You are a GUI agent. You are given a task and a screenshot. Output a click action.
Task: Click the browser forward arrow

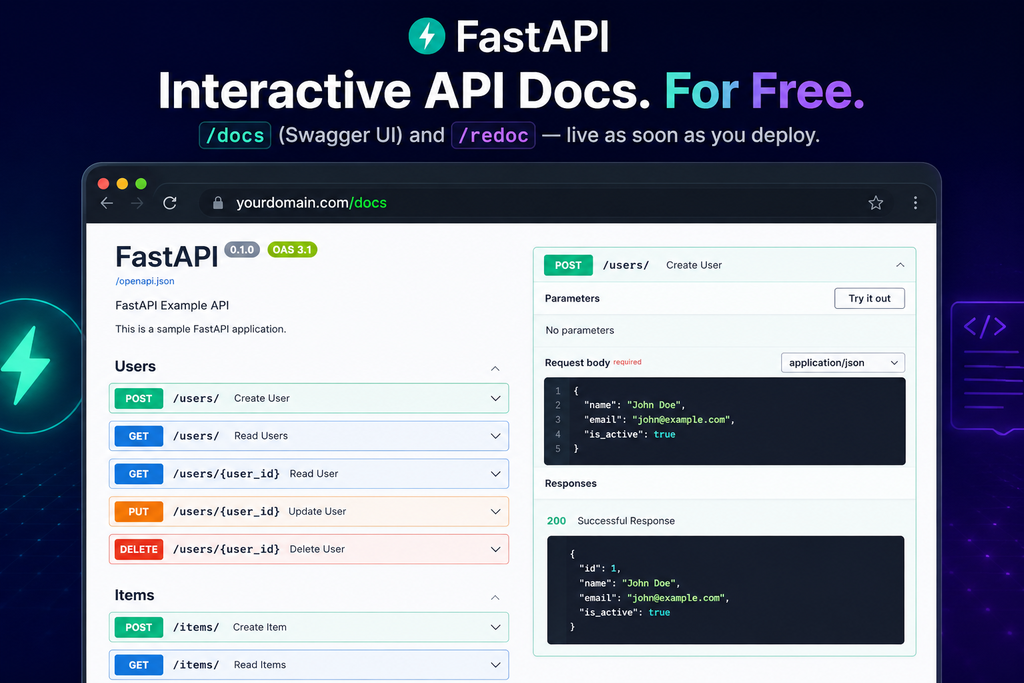click(136, 203)
